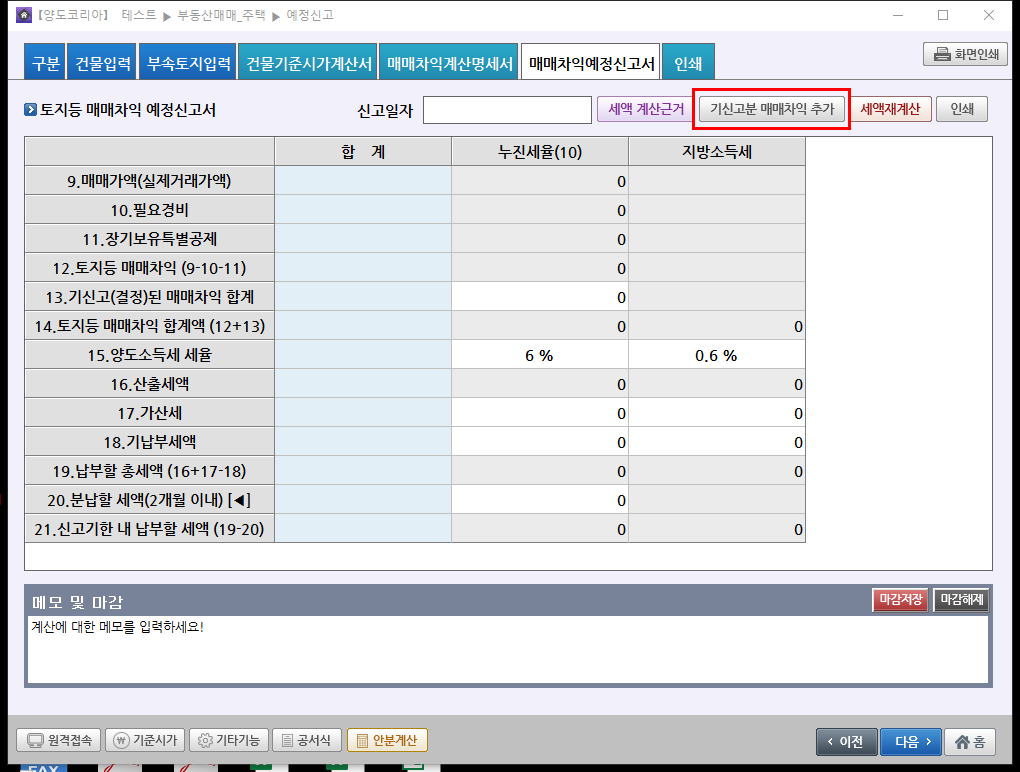Select the 부속토지입력 tab
1020x772 pixels.
188,64
